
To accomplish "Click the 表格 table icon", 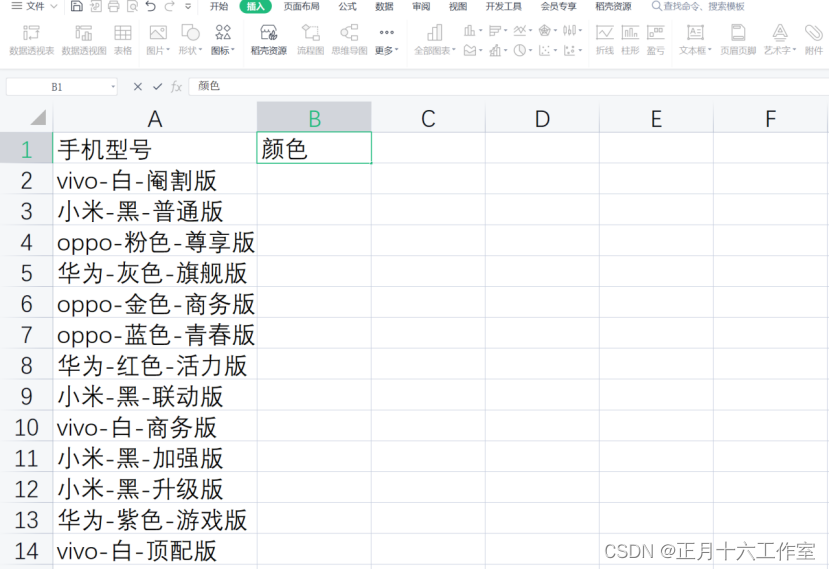I will pos(123,40).
